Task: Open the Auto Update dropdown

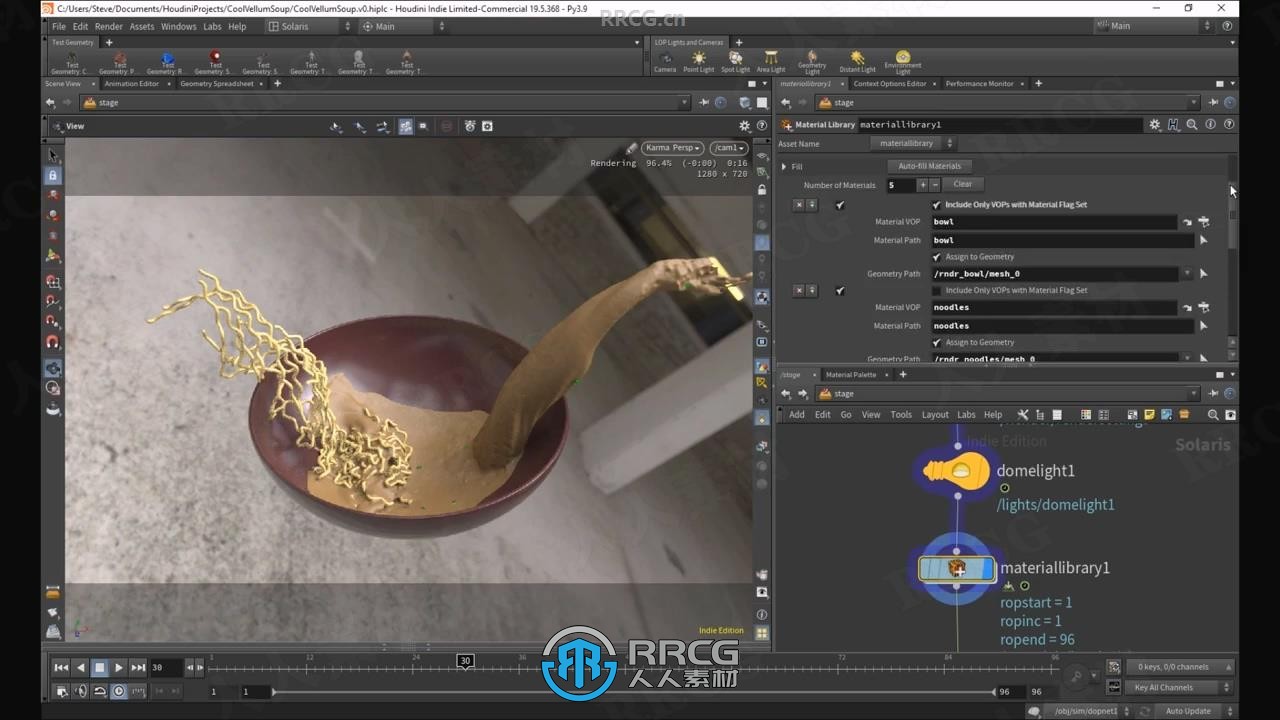Action: [1193, 711]
